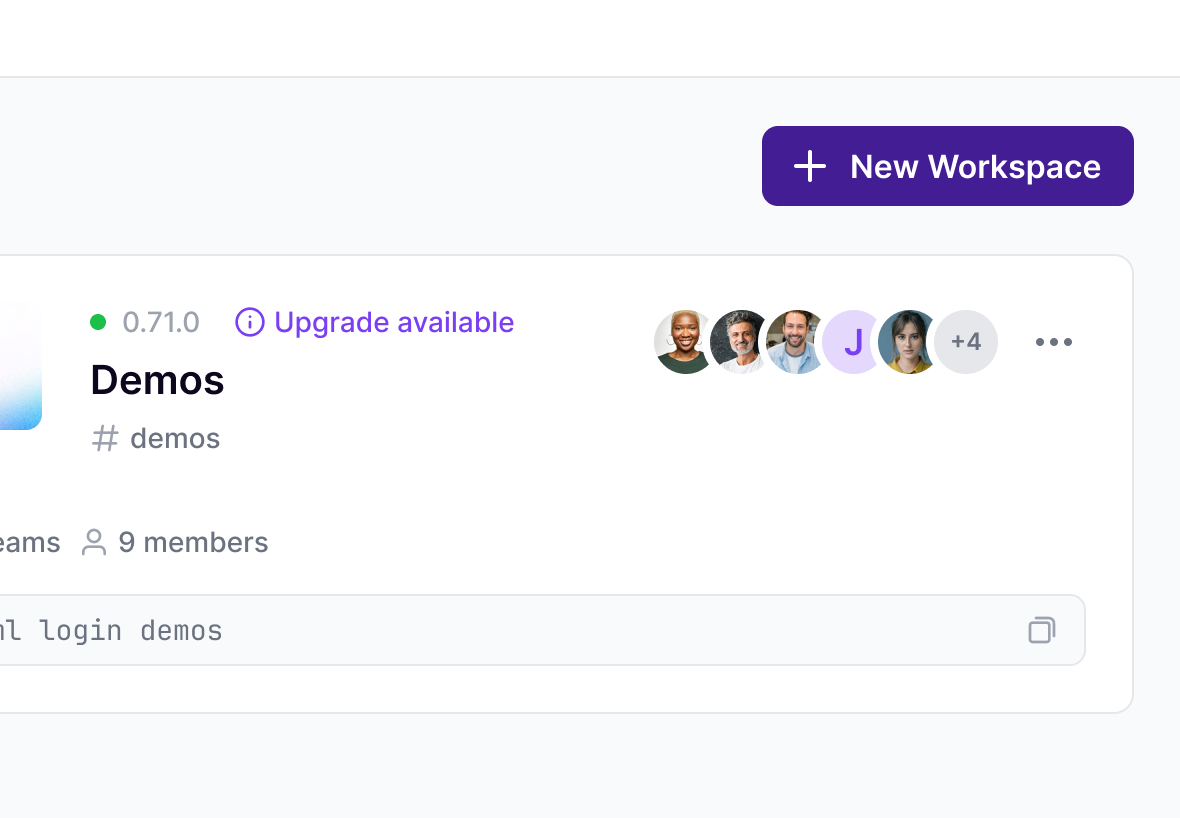Screen dimensions: 1180x818
Task: Select the dark-haired bearded man avatar
Action: coord(794,342)
